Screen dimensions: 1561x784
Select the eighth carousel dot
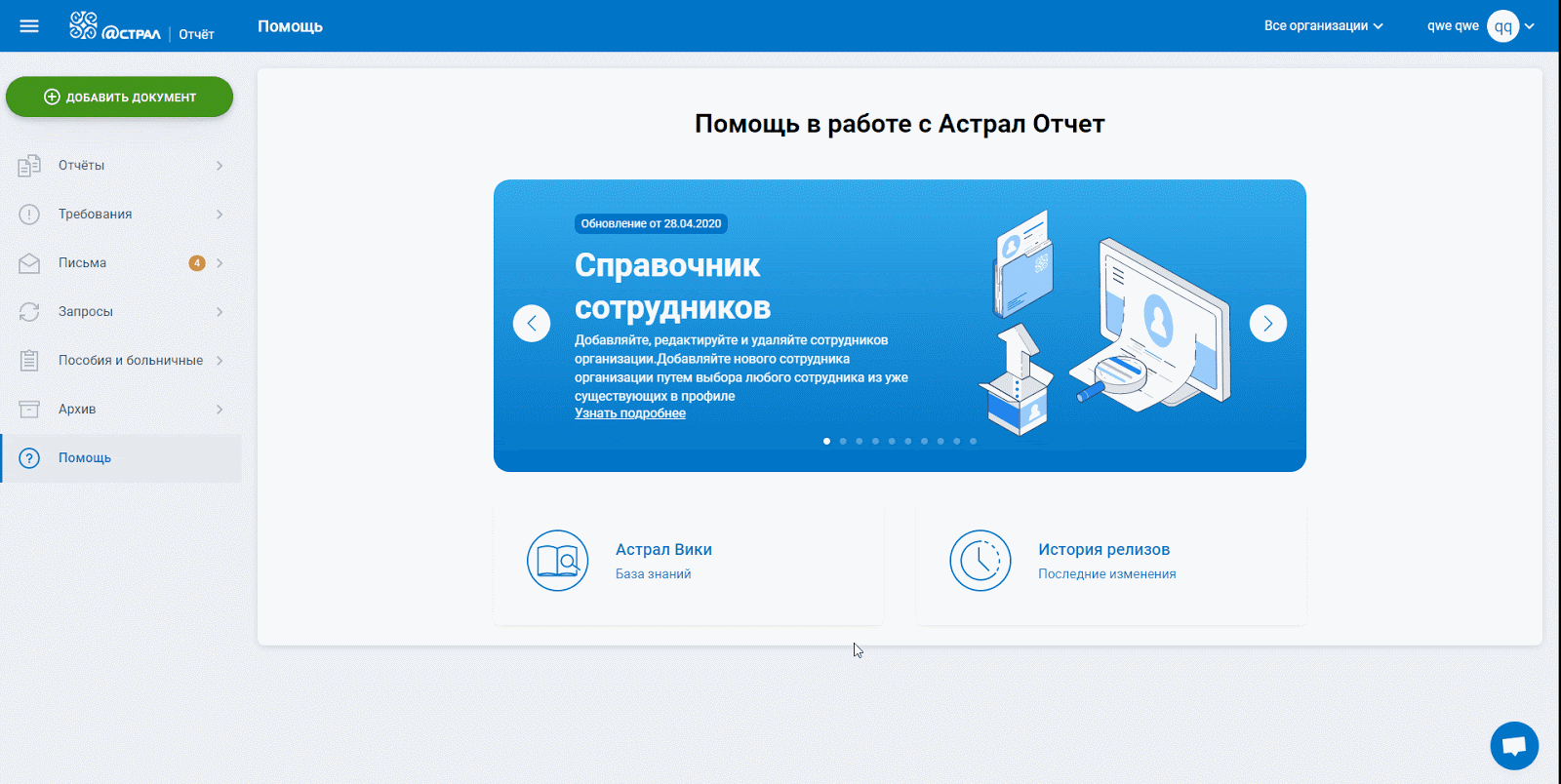941,442
